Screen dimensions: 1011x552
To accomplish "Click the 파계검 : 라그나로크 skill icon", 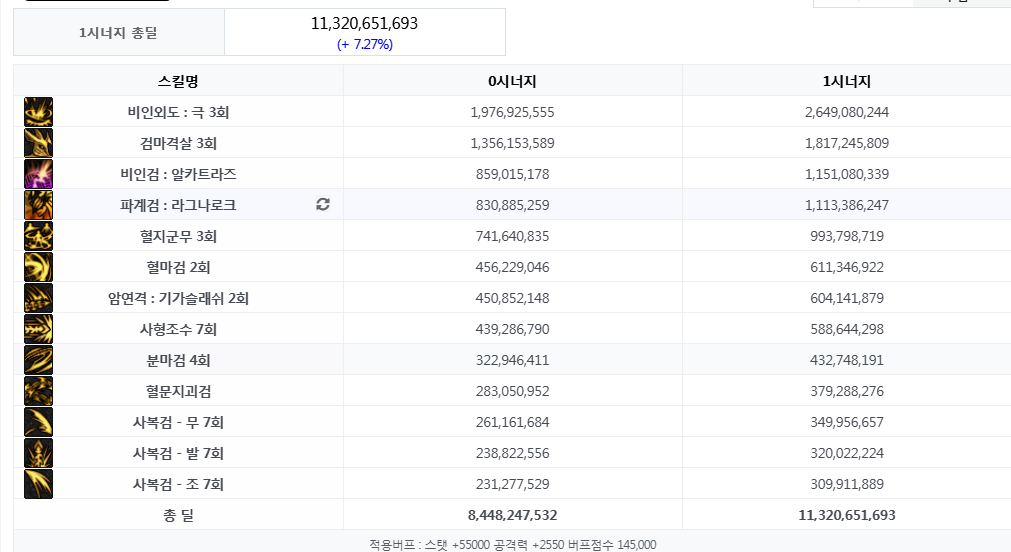I will coord(39,205).
